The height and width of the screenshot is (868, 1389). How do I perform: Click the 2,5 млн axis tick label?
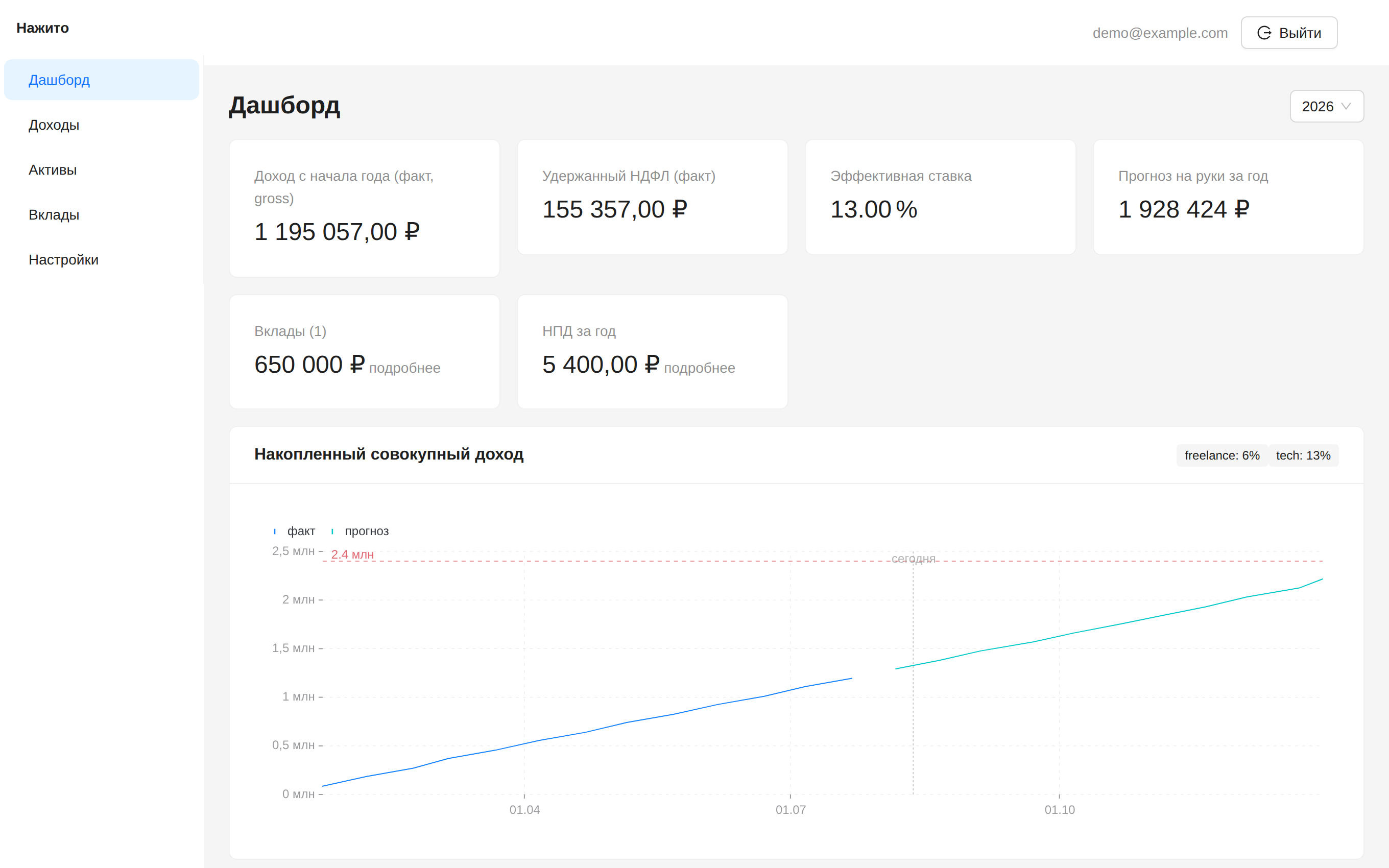293,551
